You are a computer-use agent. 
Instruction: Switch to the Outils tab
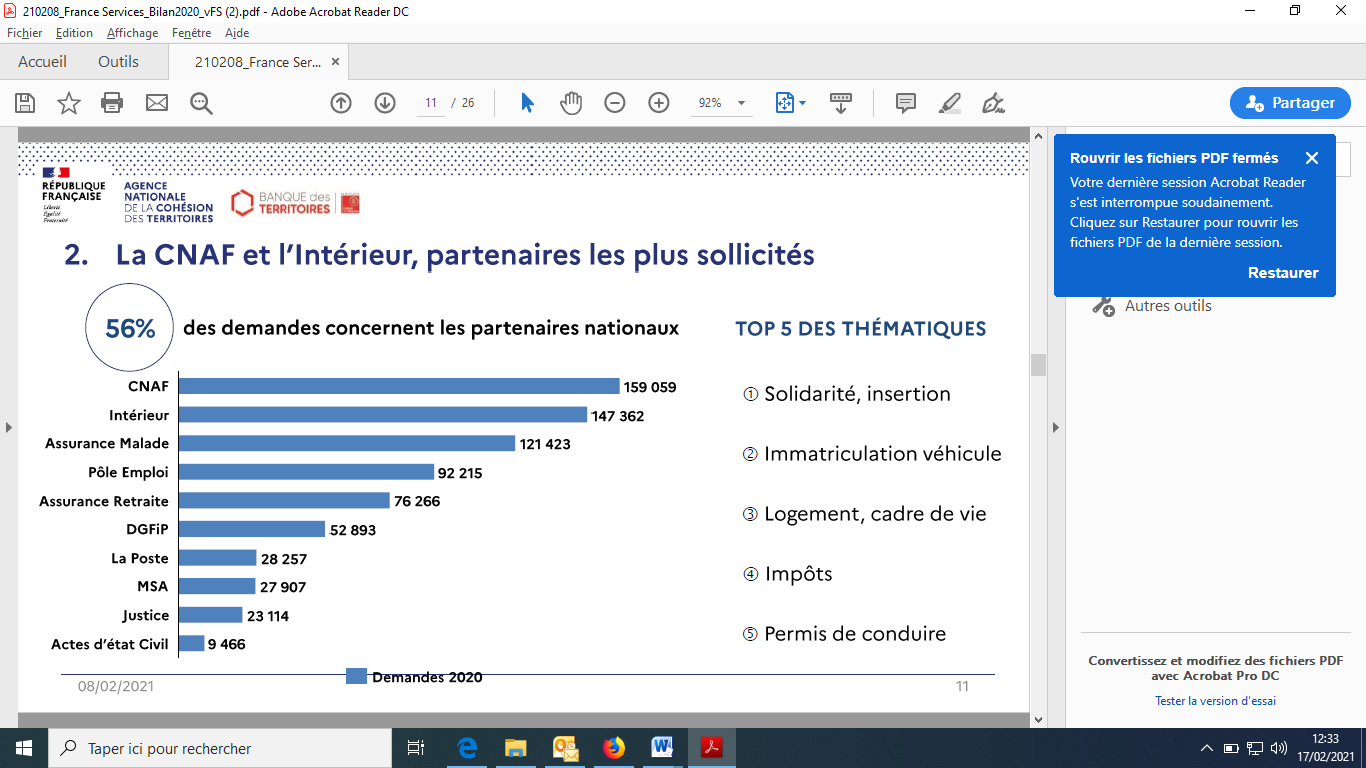click(x=118, y=62)
